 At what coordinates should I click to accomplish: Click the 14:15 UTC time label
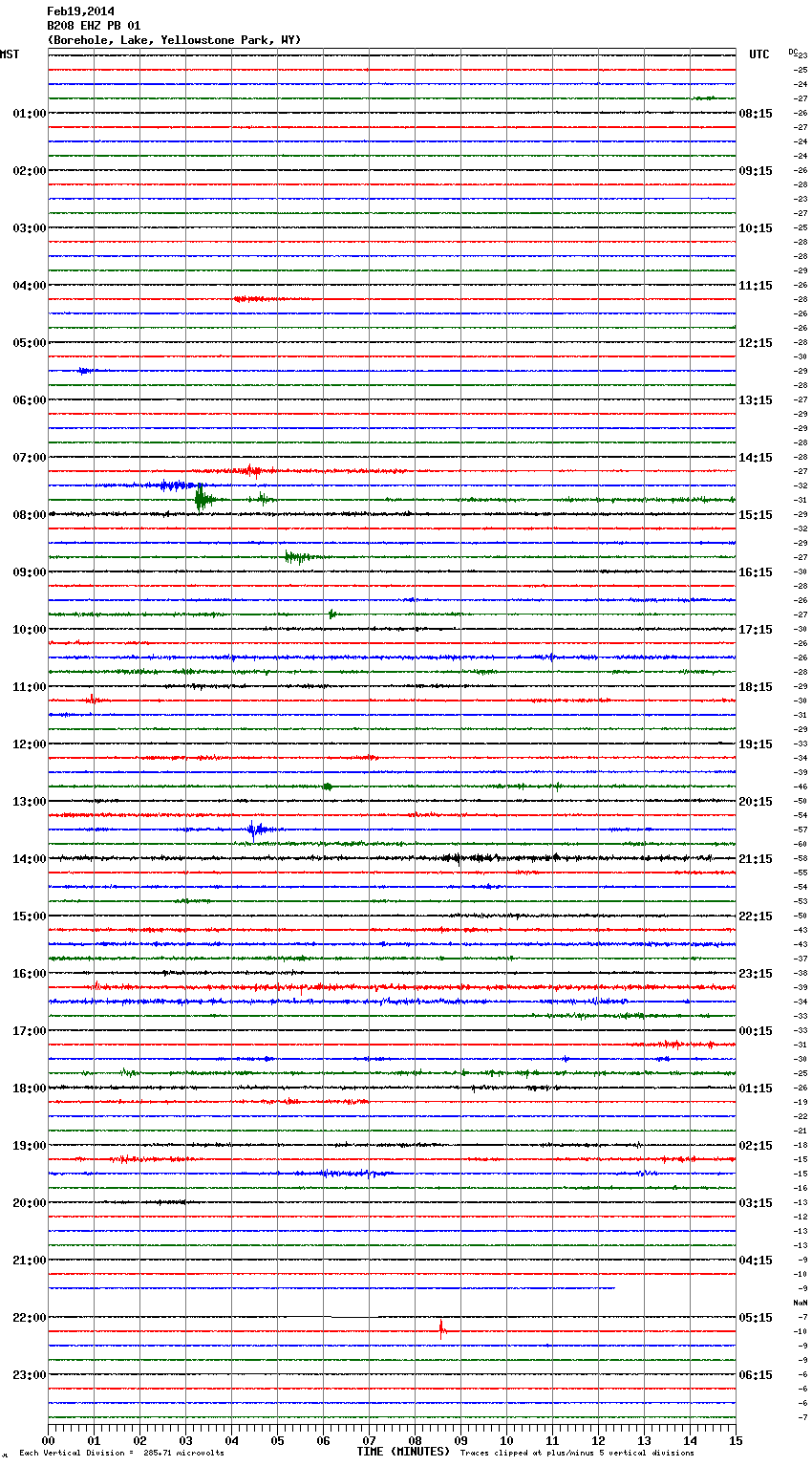point(756,458)
